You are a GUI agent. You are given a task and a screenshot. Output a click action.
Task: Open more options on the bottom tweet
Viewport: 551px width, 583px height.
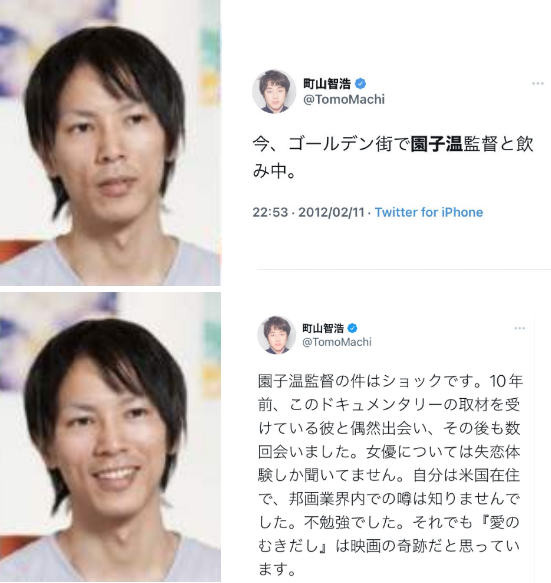(x=519, y=328)
